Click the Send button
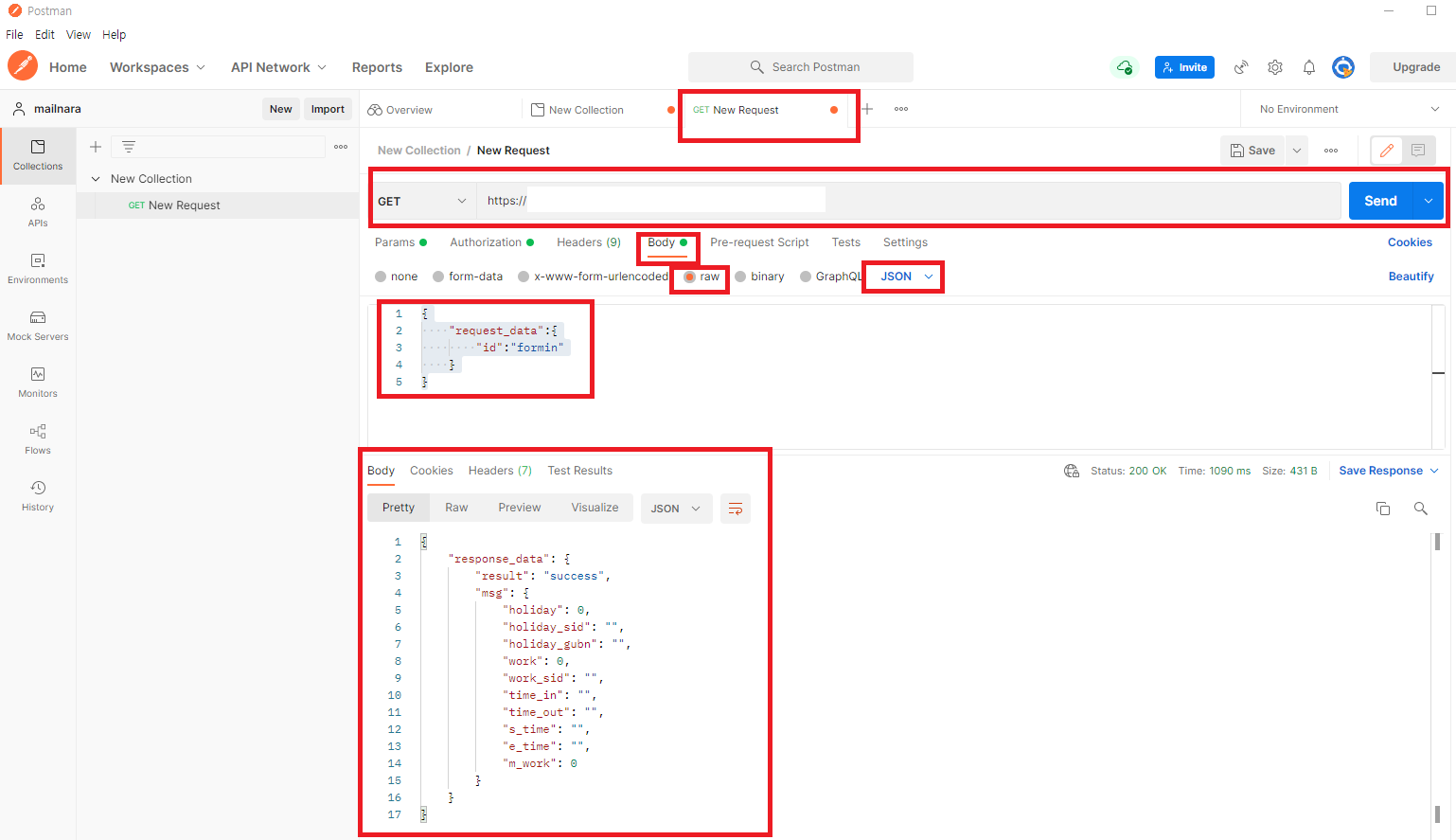The image size is (1456, 840). 1380,201
